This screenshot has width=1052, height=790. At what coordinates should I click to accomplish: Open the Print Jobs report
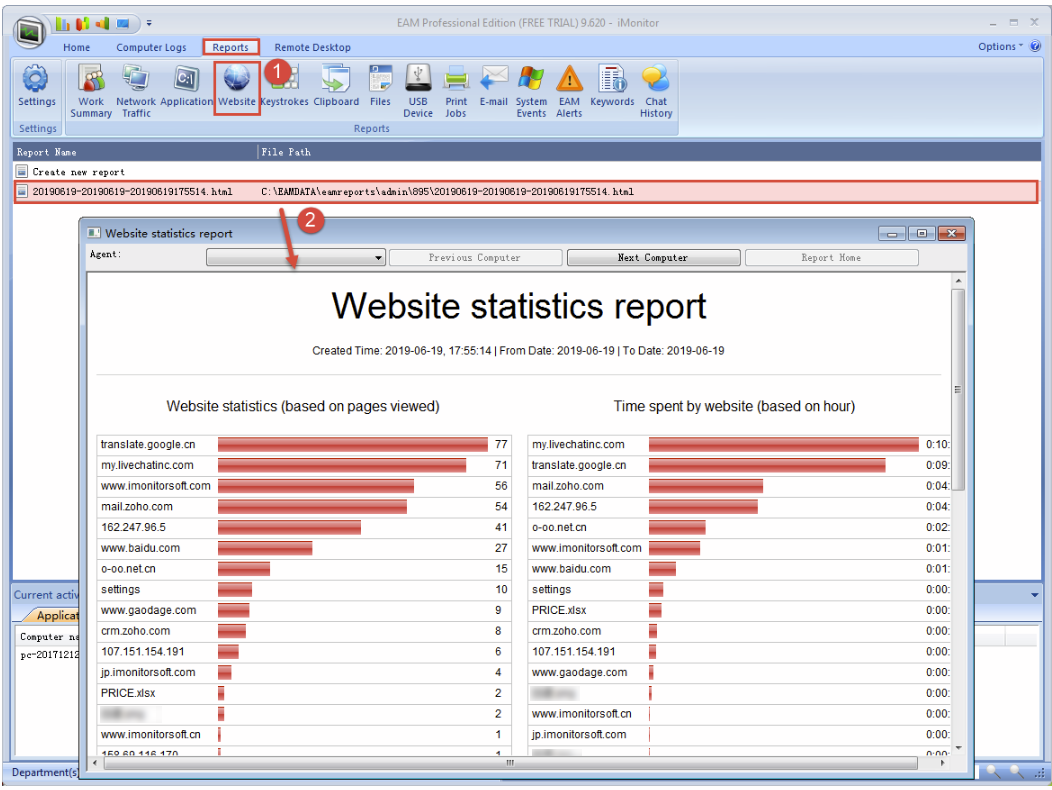tap(456, 90)
